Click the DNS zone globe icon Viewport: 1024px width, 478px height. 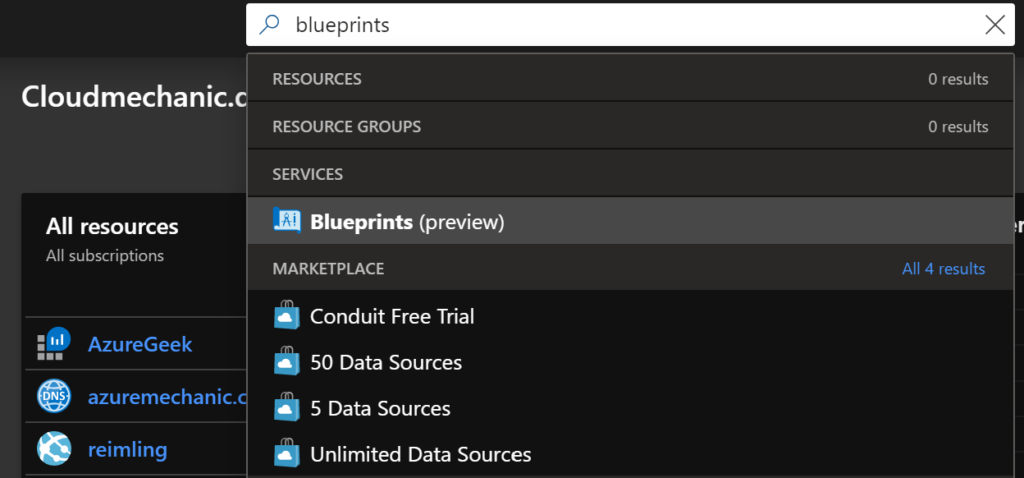54,396
